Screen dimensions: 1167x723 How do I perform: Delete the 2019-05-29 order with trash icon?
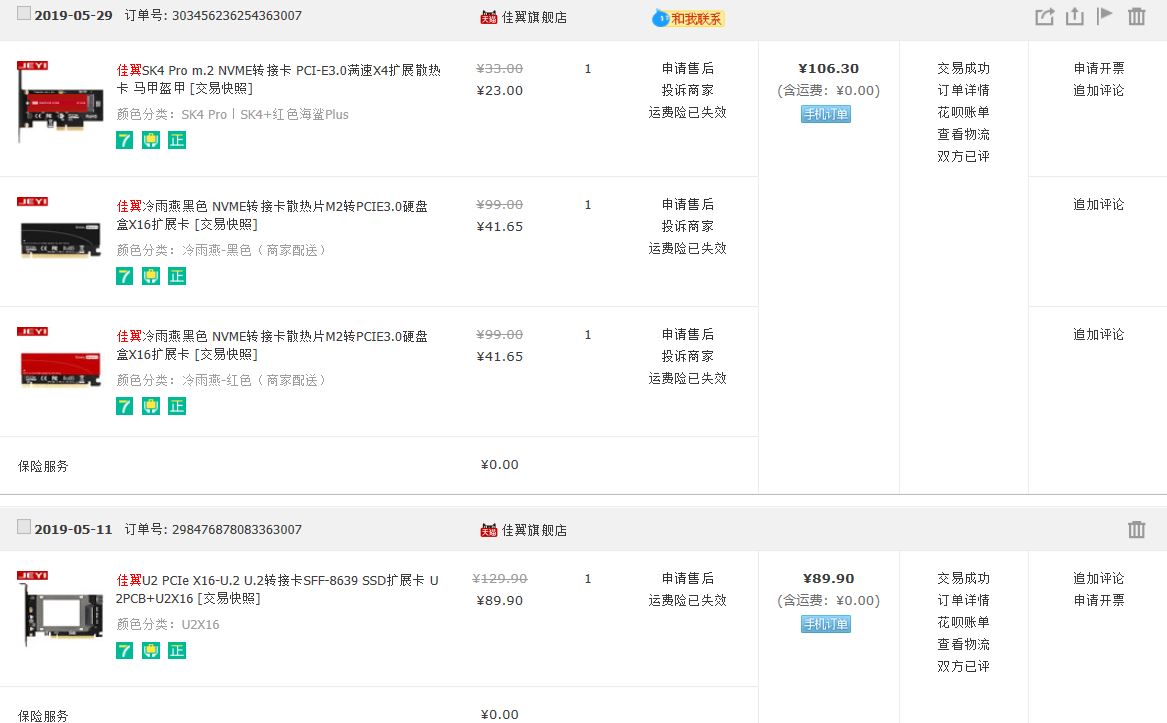pyautogui.click(x=1136, y=16)
